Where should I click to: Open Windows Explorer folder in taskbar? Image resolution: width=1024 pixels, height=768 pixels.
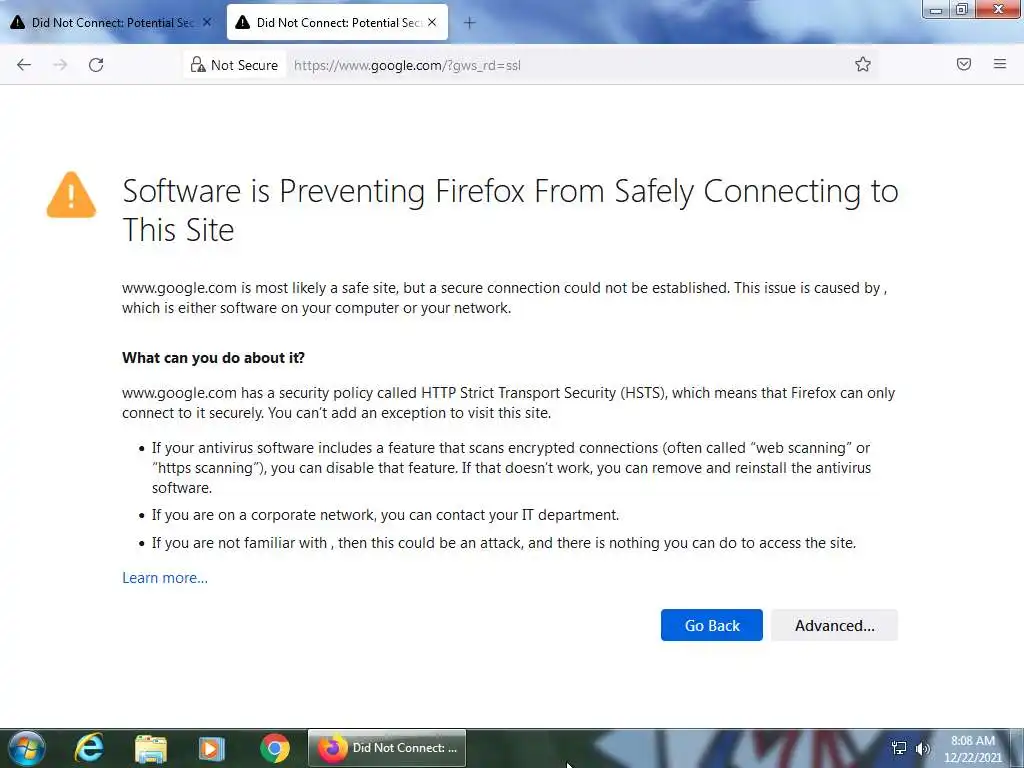pyautogui.click(x=151, y=748)
